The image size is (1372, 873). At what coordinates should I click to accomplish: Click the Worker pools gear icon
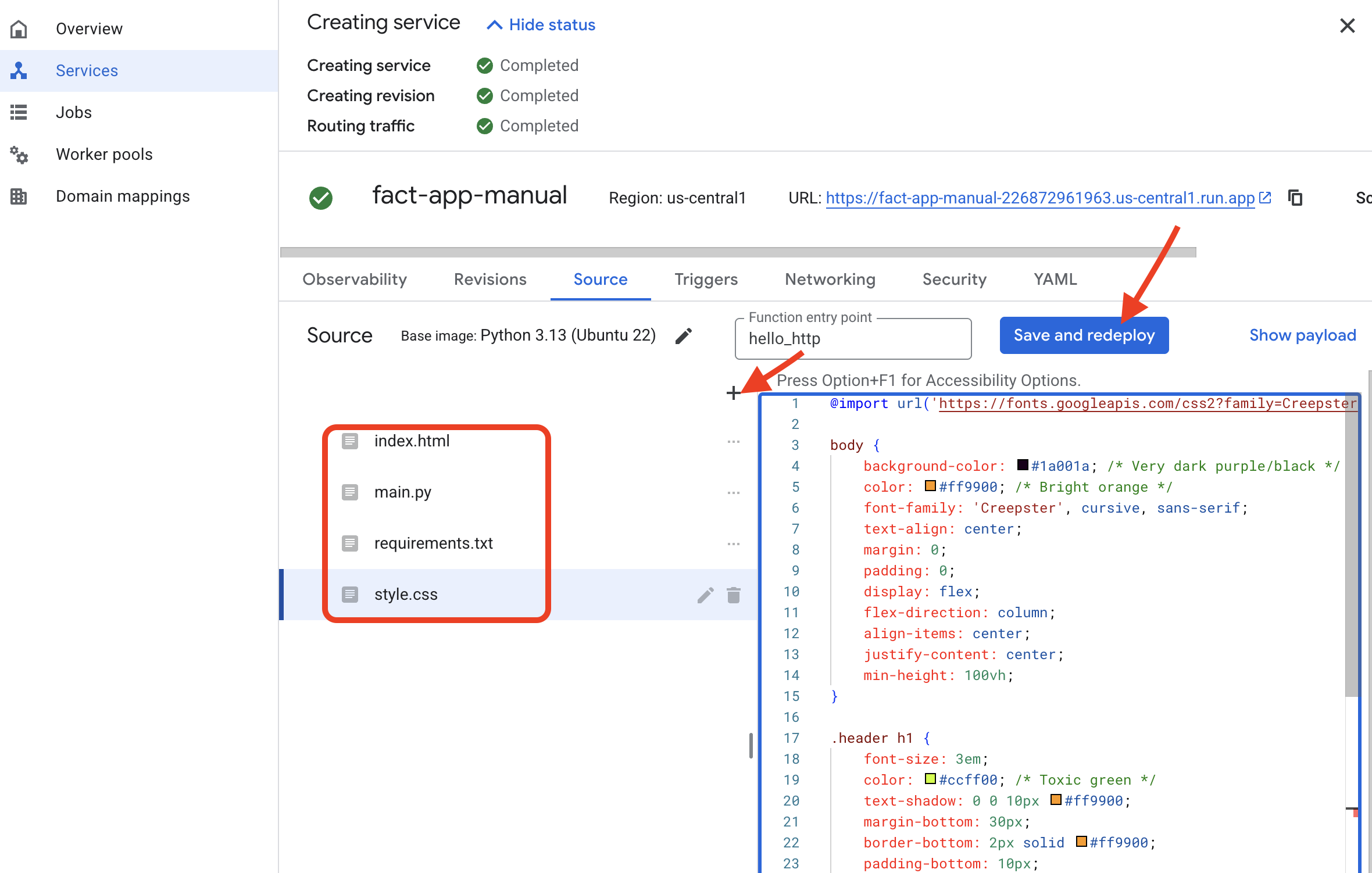[x=19, y=155]
